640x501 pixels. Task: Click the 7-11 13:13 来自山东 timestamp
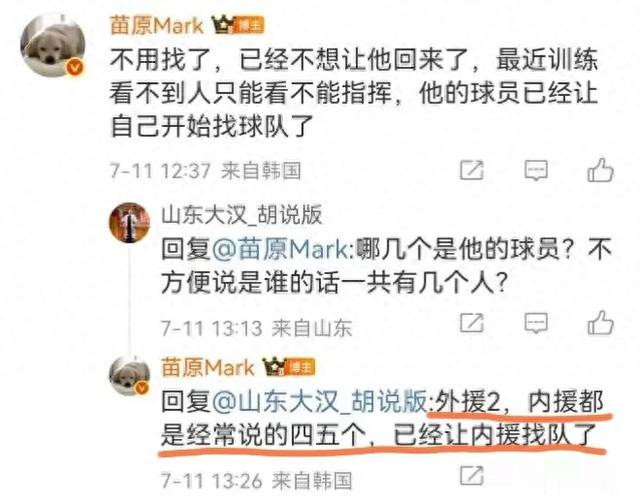point(256,328)
